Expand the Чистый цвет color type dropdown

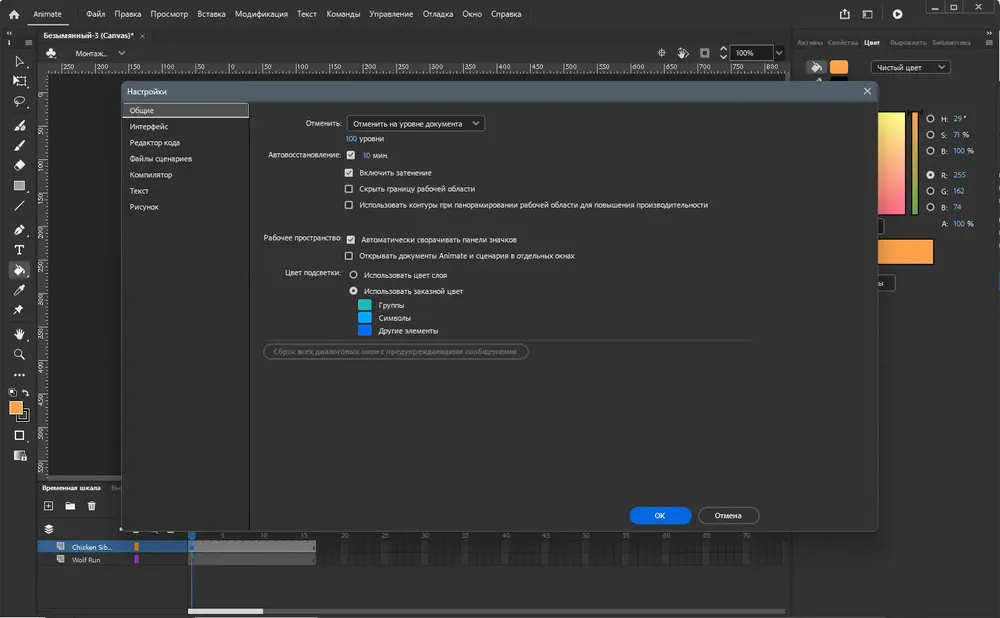[910, 68]
